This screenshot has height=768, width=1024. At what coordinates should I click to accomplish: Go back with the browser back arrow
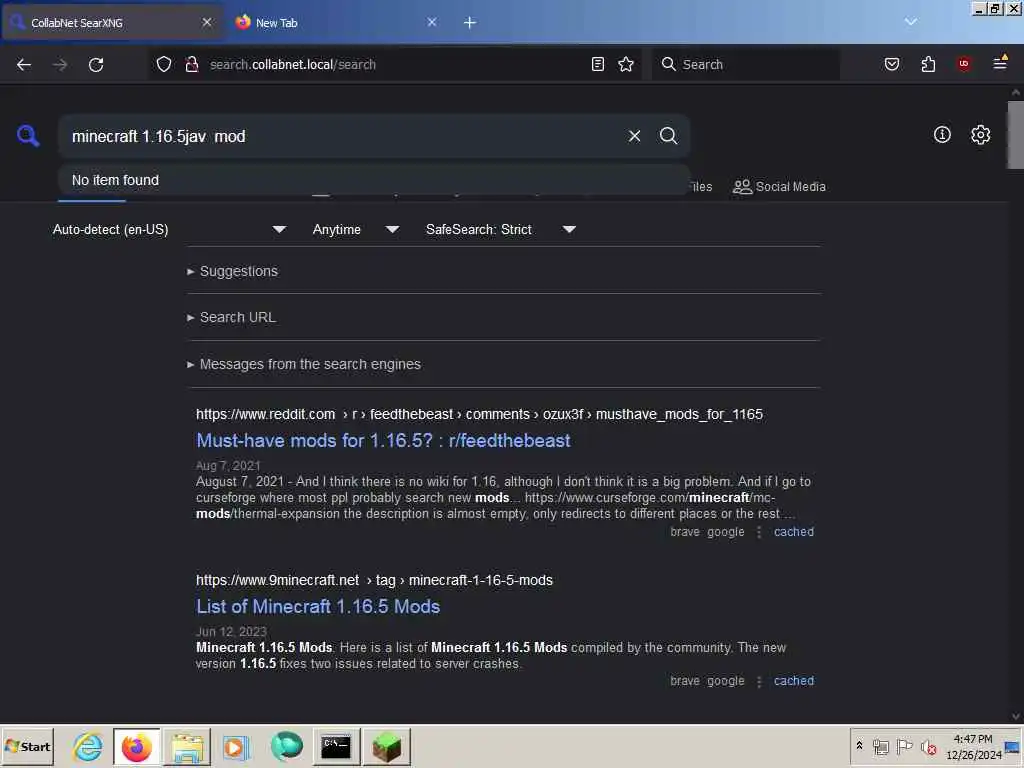(x=24, y=64)
